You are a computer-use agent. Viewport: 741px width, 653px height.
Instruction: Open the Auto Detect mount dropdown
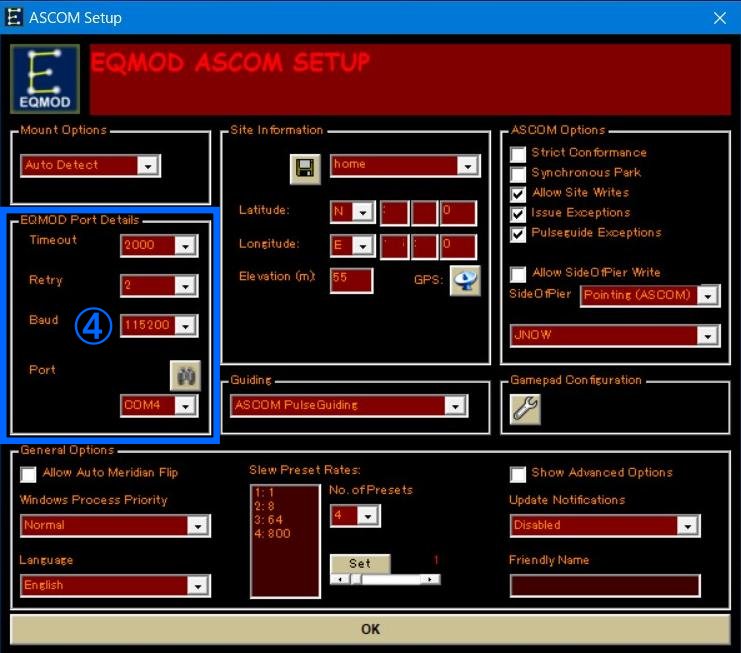(148, 166)
